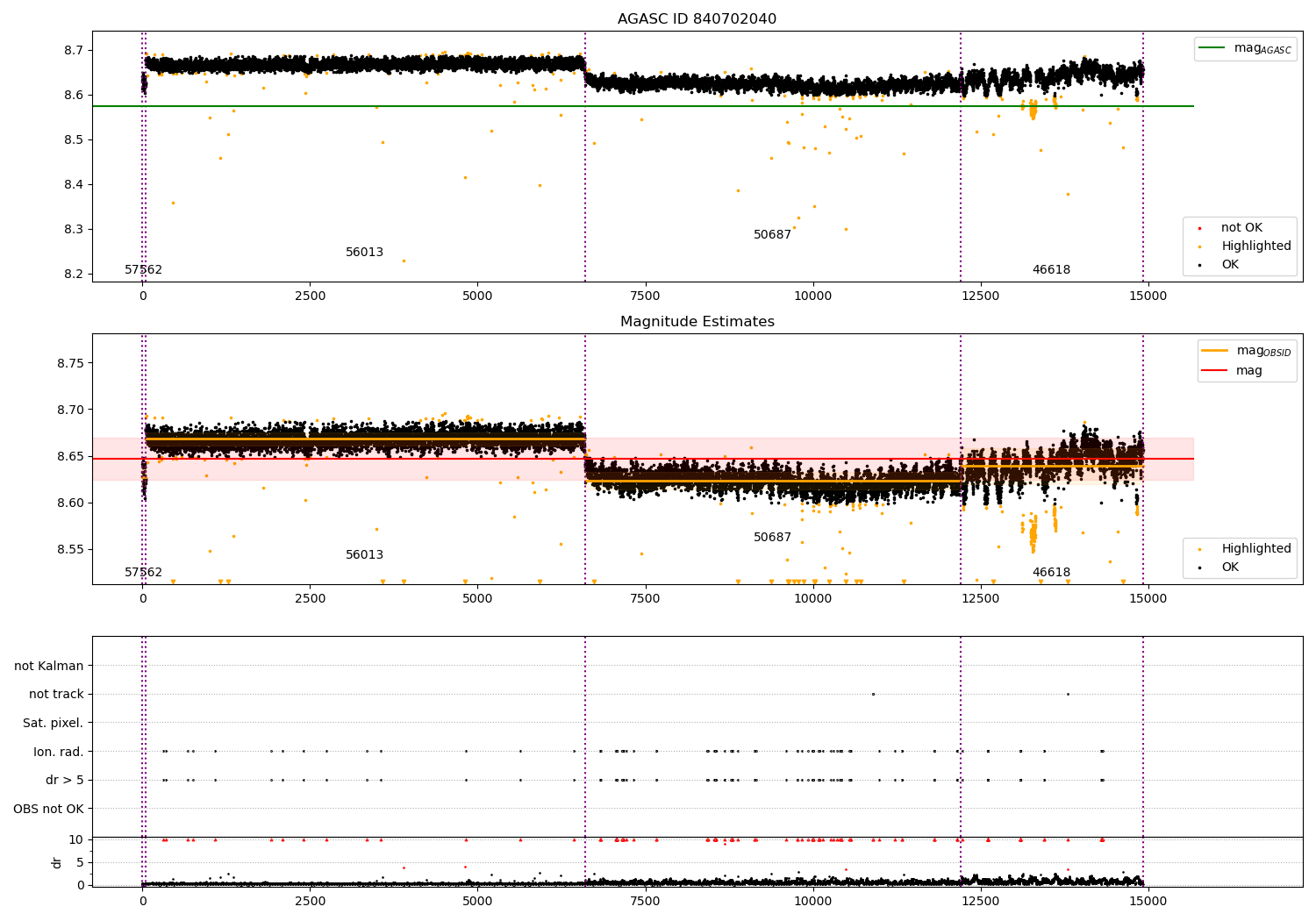The image size is (1316, 921).
Task: Click the 'OBS not OK' axis label
Action: (48, 809)
